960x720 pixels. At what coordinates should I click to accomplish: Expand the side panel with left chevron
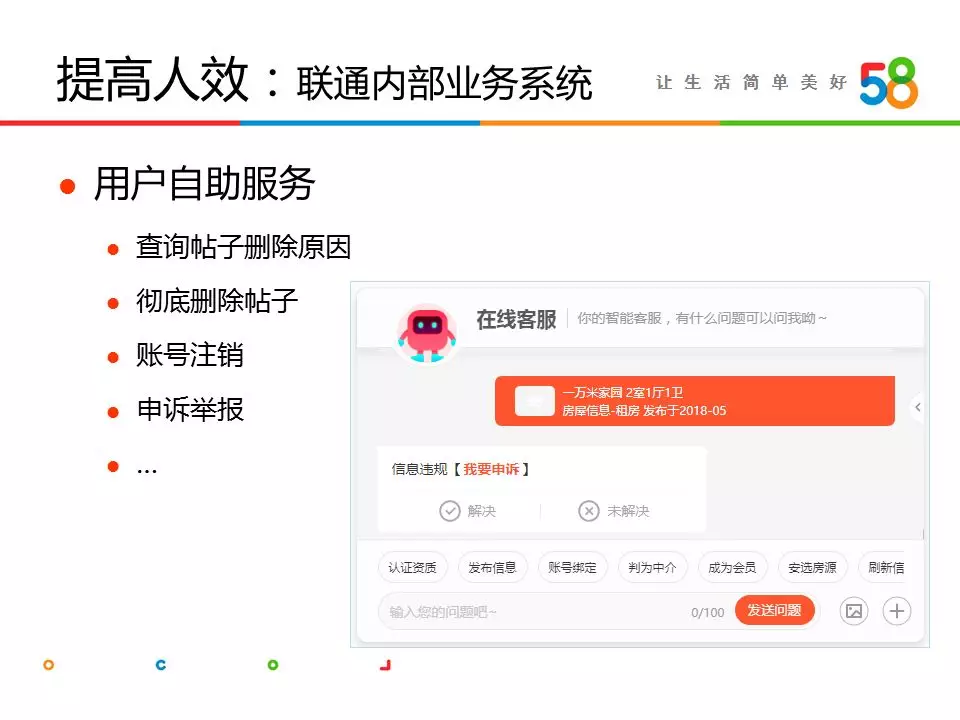(x=917, y=407)
